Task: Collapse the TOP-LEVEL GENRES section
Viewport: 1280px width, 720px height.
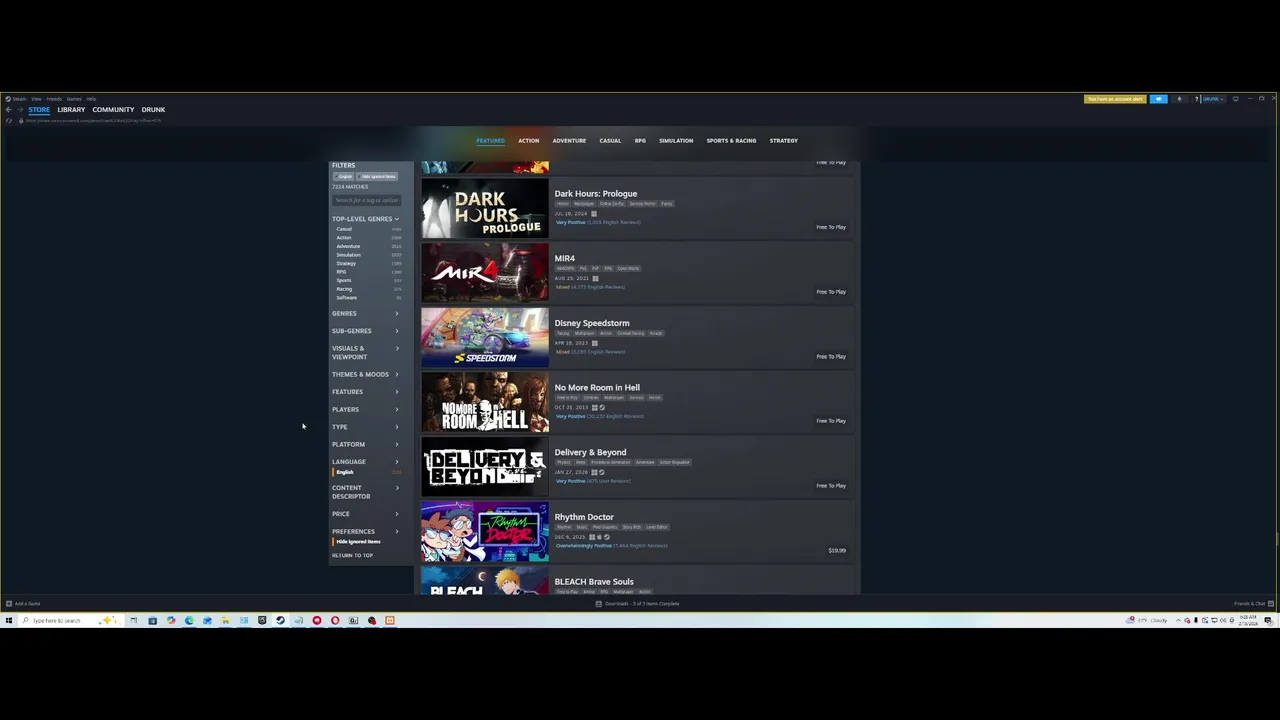Action: [365, 219]
